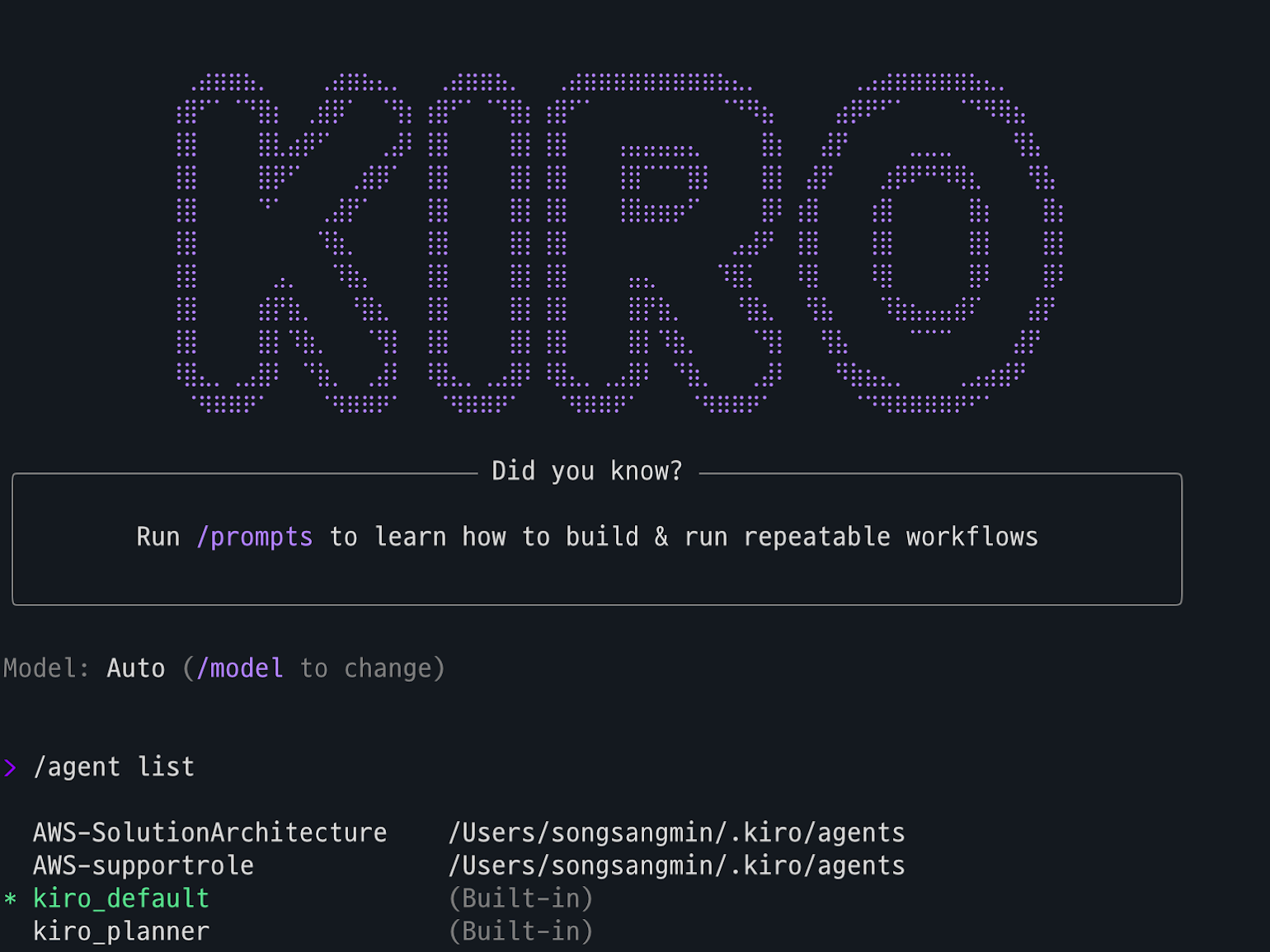This screenshot has height=952, width=1270.
Task: Click the /model command text
Action: [240, 668]
